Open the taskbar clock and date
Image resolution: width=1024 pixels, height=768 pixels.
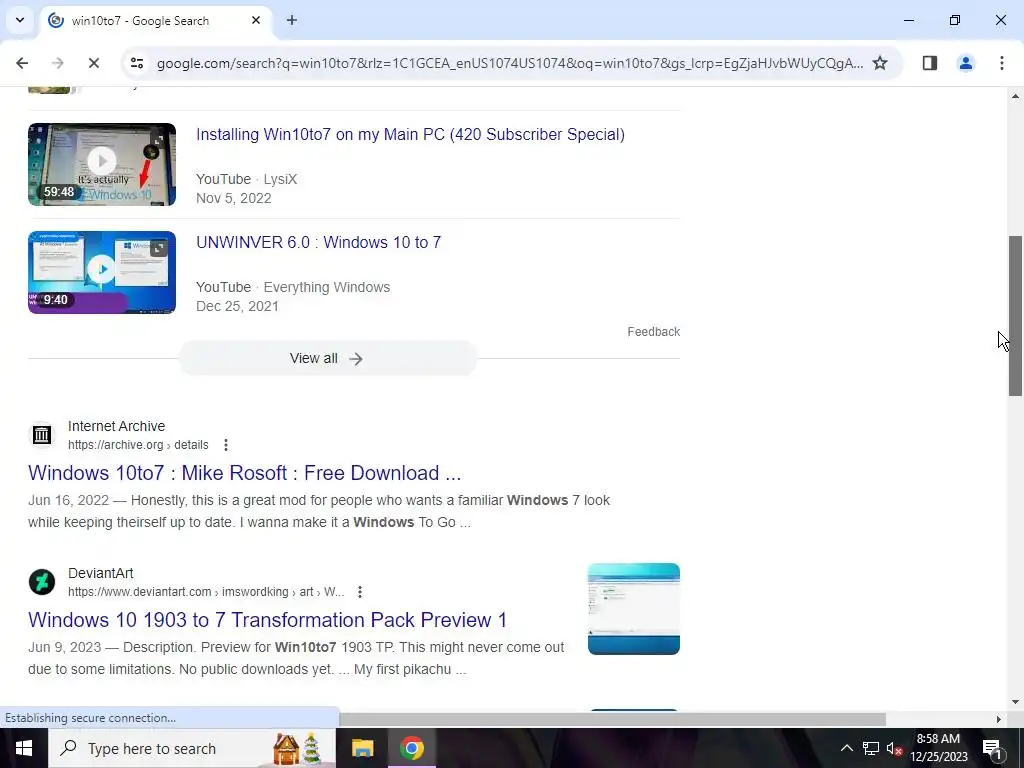coord(938,748)
